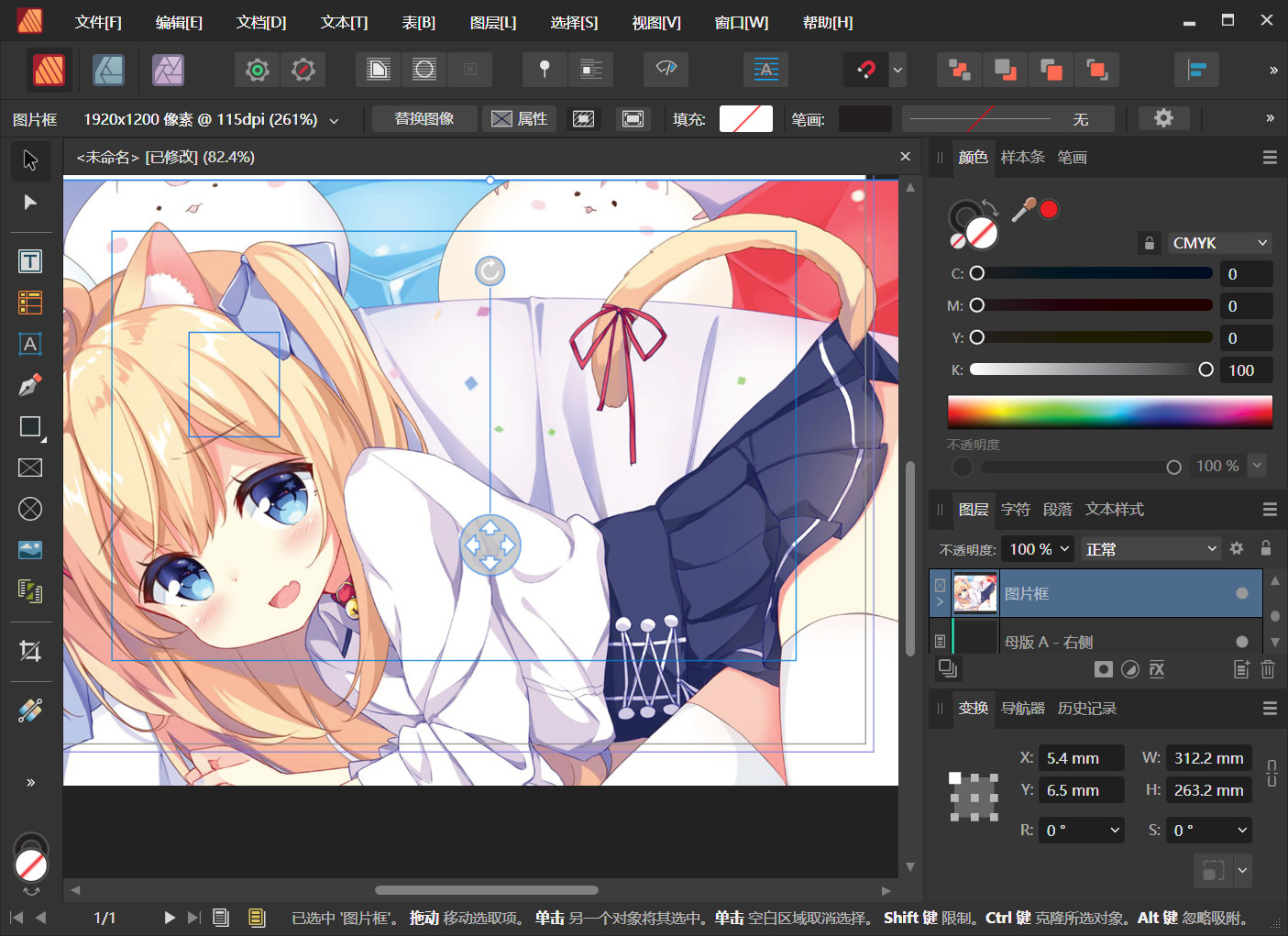Click the Adjustments icon in Layers panel

pos(1130,669)
